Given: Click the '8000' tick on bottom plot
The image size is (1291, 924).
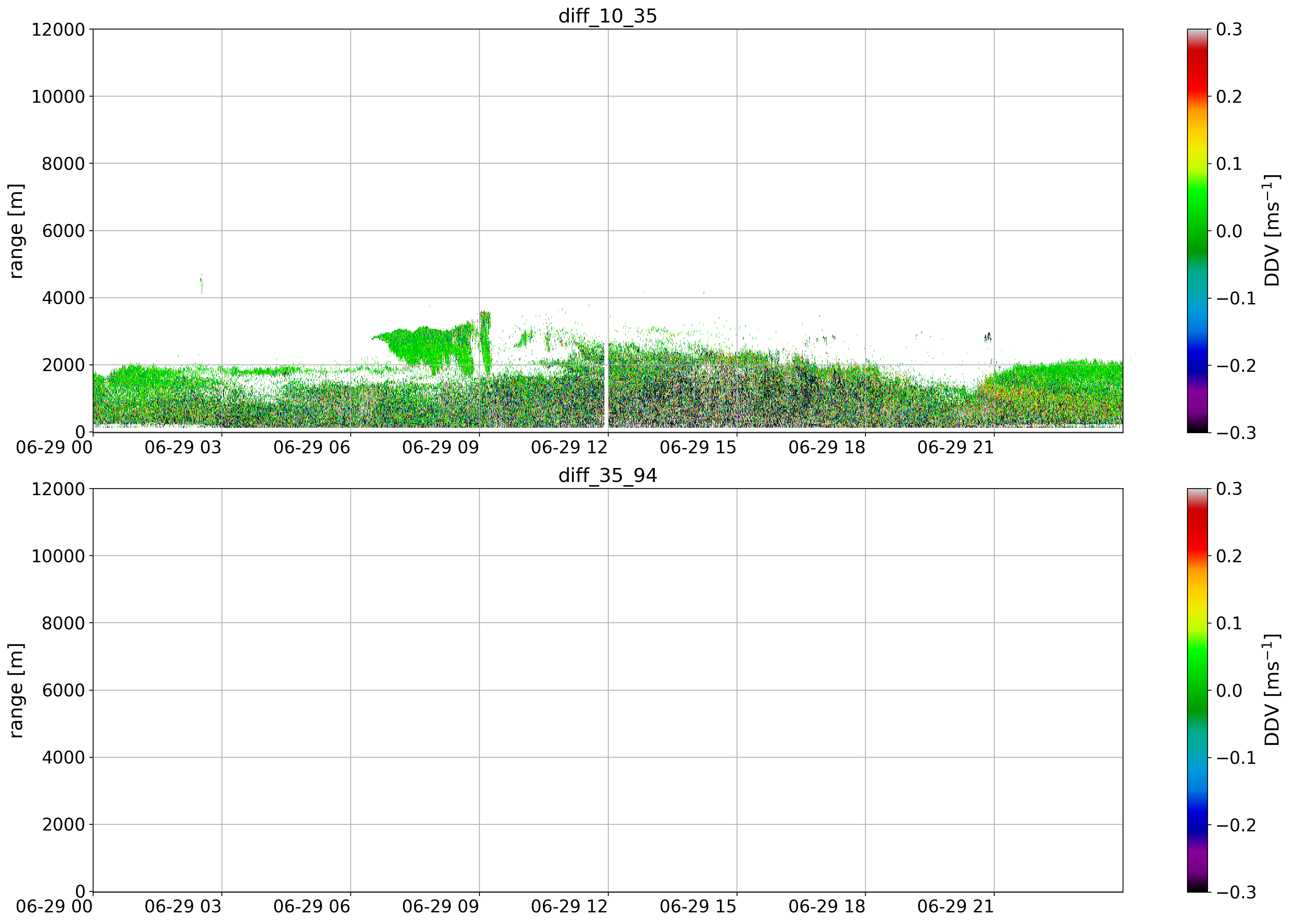Looking at the screenshot, I should [63, 623].
